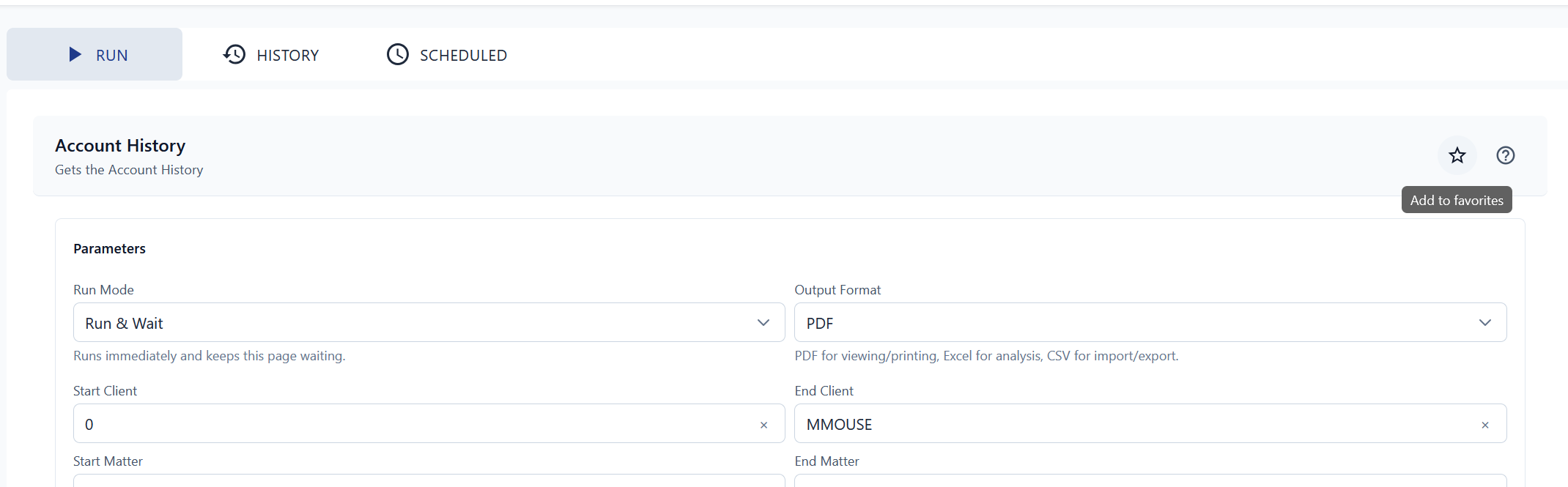Viewport: 1568px width, 487px height.
Task: Add report to favorites with star icon
Action: click(1457, 155)
